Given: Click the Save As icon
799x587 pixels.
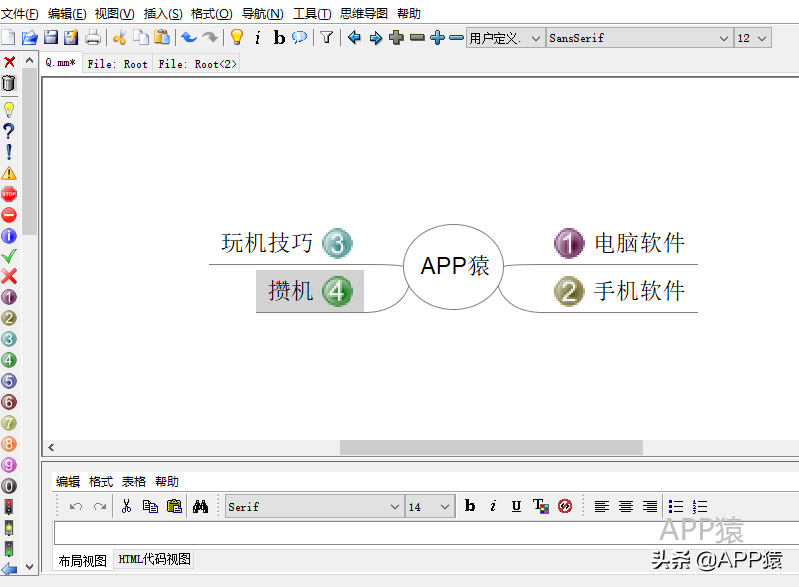Looking at the screenshot, I should [71, 38].
